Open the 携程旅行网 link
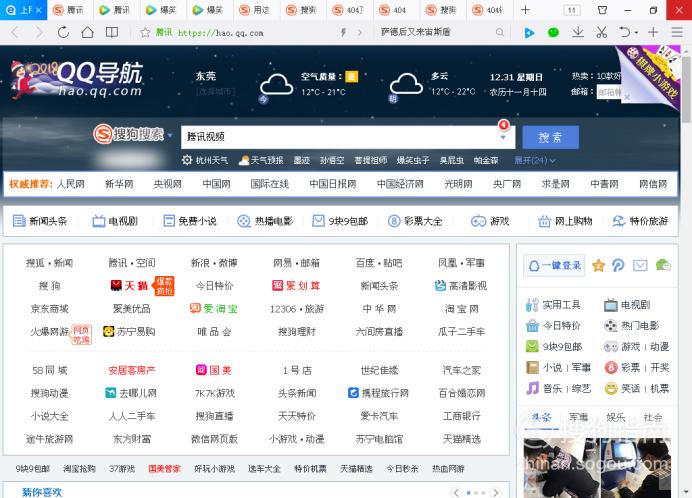 point(379,392)
